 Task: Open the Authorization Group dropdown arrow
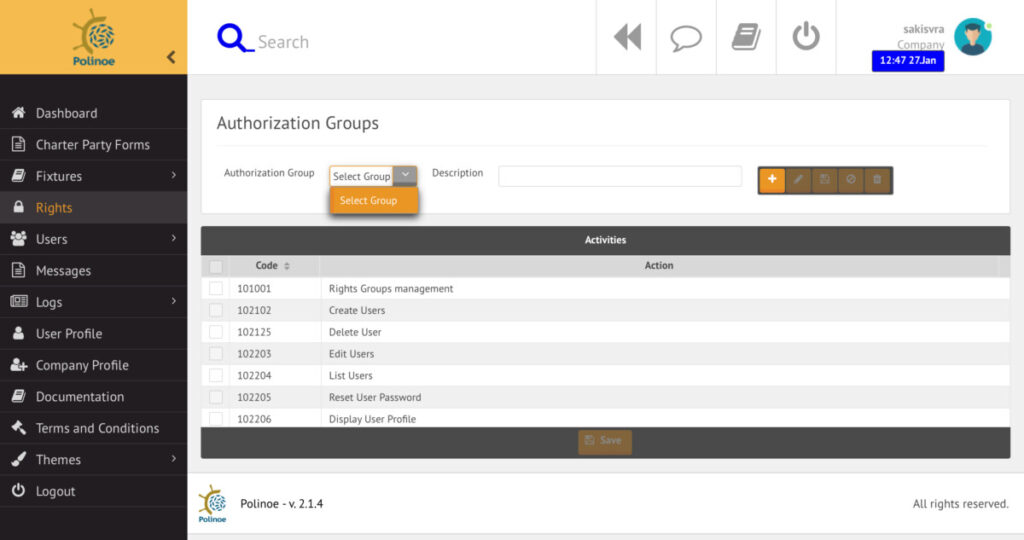(405, 175)
